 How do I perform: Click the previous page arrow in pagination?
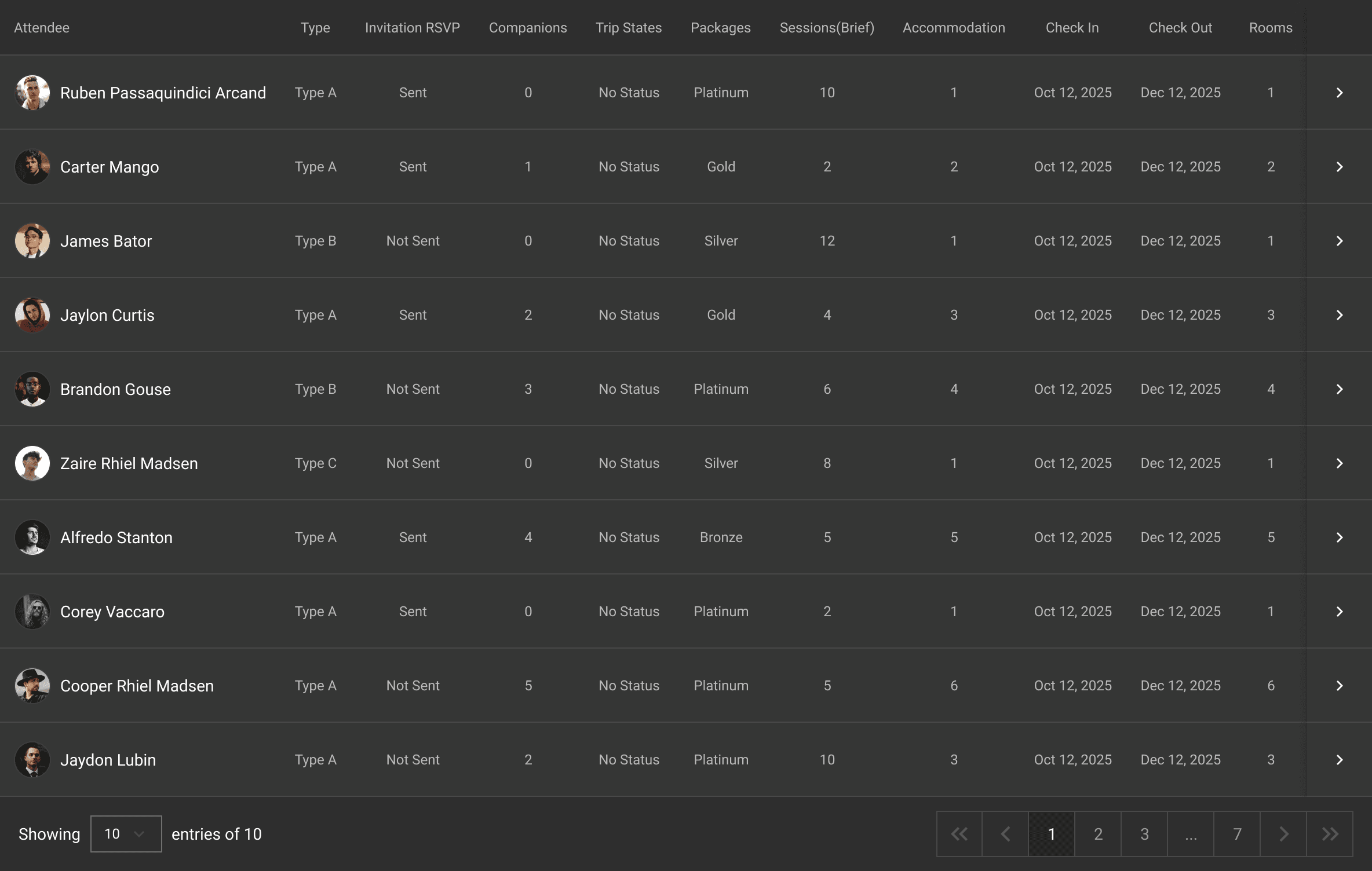(1005, 834)
